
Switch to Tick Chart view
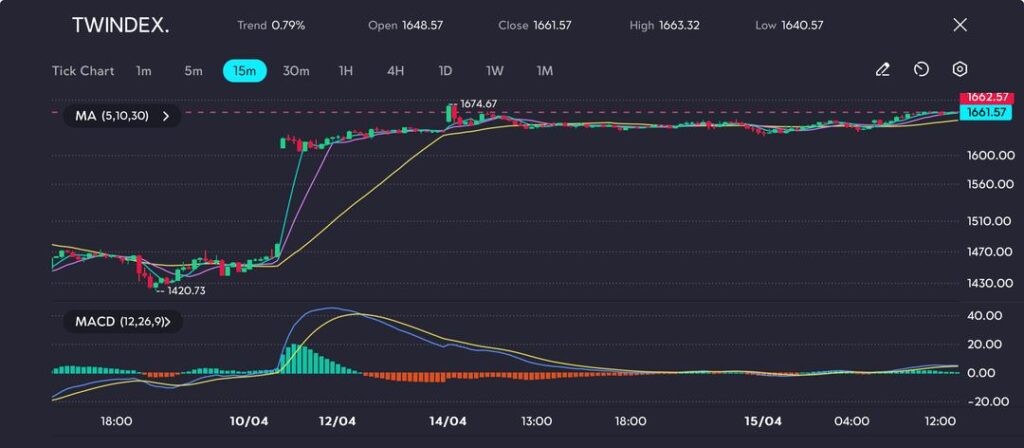83,71
